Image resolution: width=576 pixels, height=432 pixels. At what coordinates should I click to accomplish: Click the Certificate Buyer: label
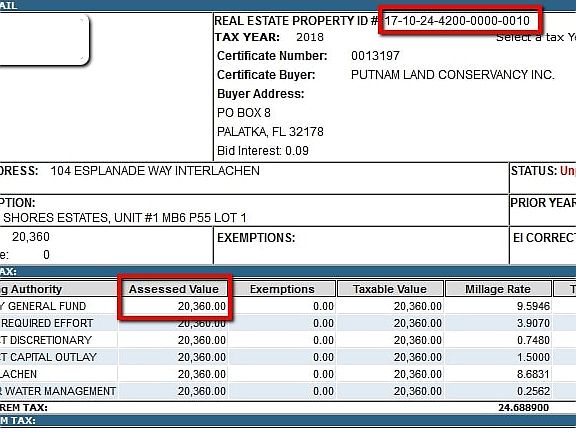(266, 75)
